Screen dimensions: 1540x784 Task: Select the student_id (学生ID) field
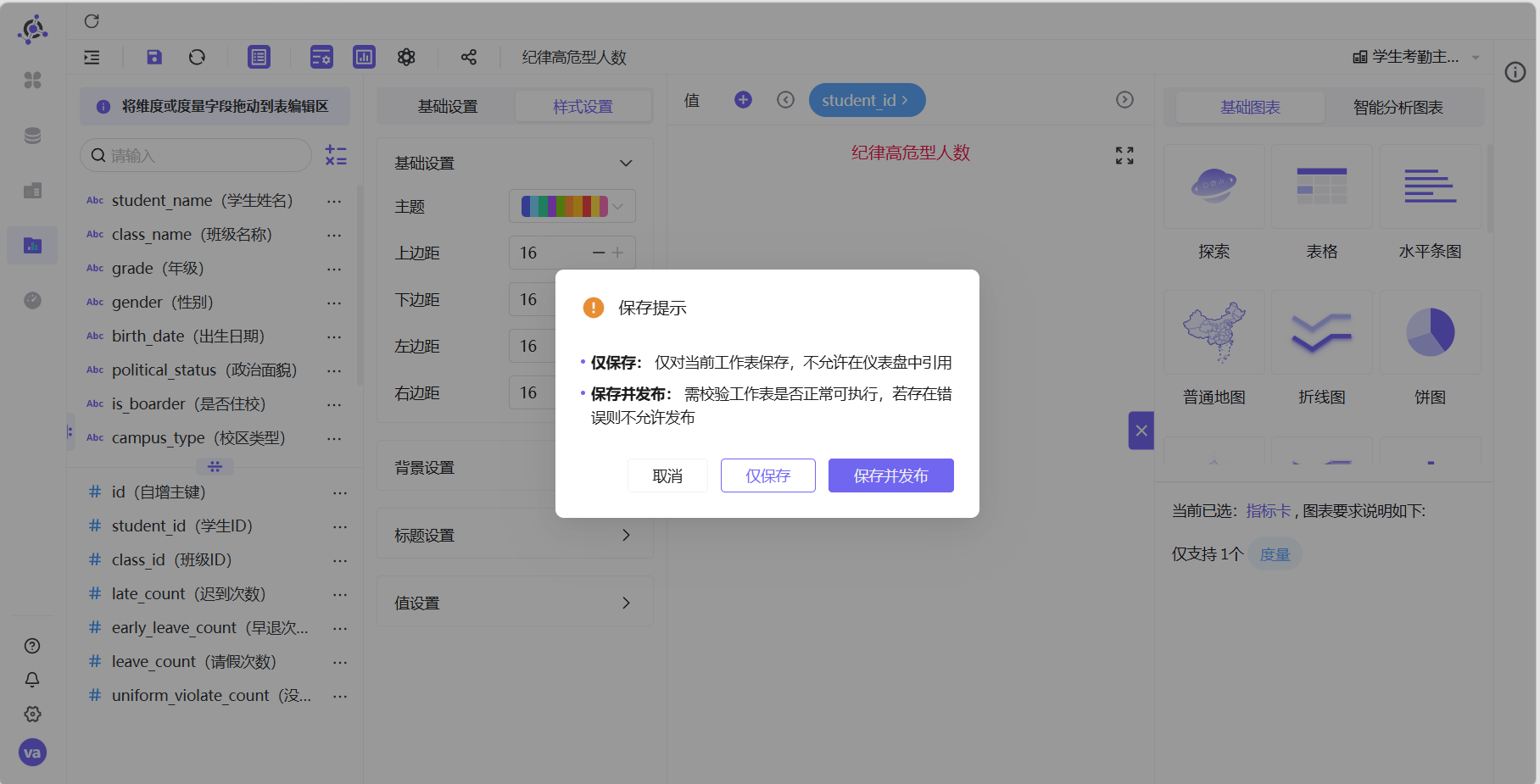pos(182,526)
